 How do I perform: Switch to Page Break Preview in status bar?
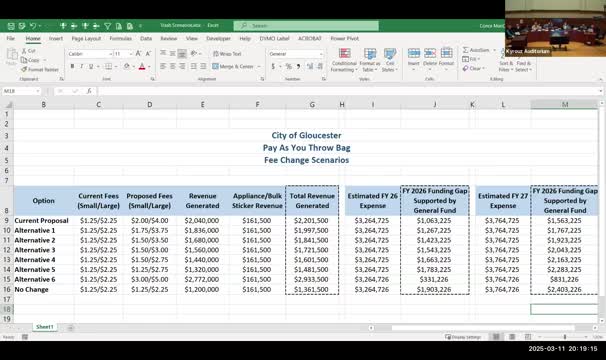528,337
